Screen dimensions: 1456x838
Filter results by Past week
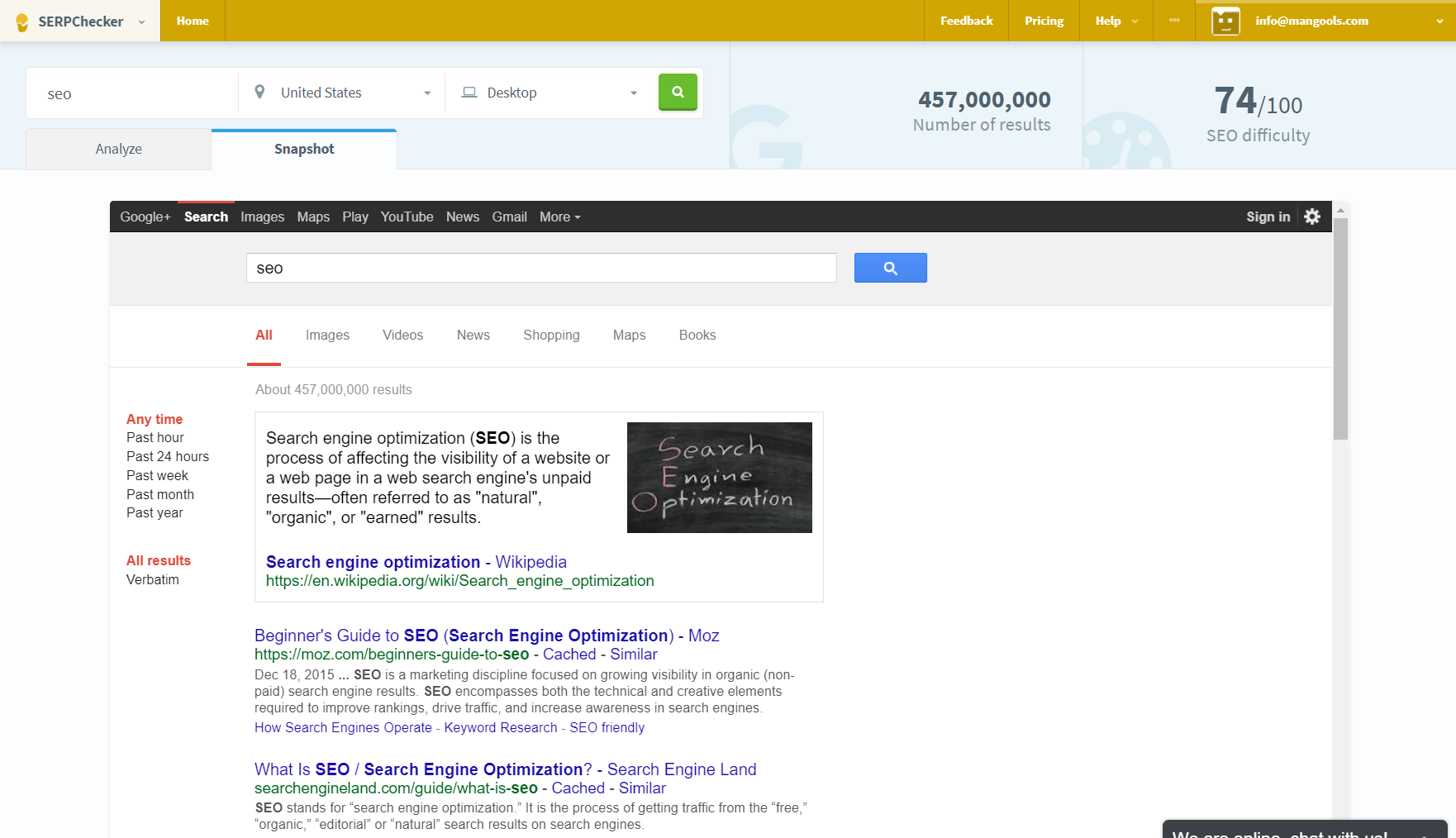157,475
